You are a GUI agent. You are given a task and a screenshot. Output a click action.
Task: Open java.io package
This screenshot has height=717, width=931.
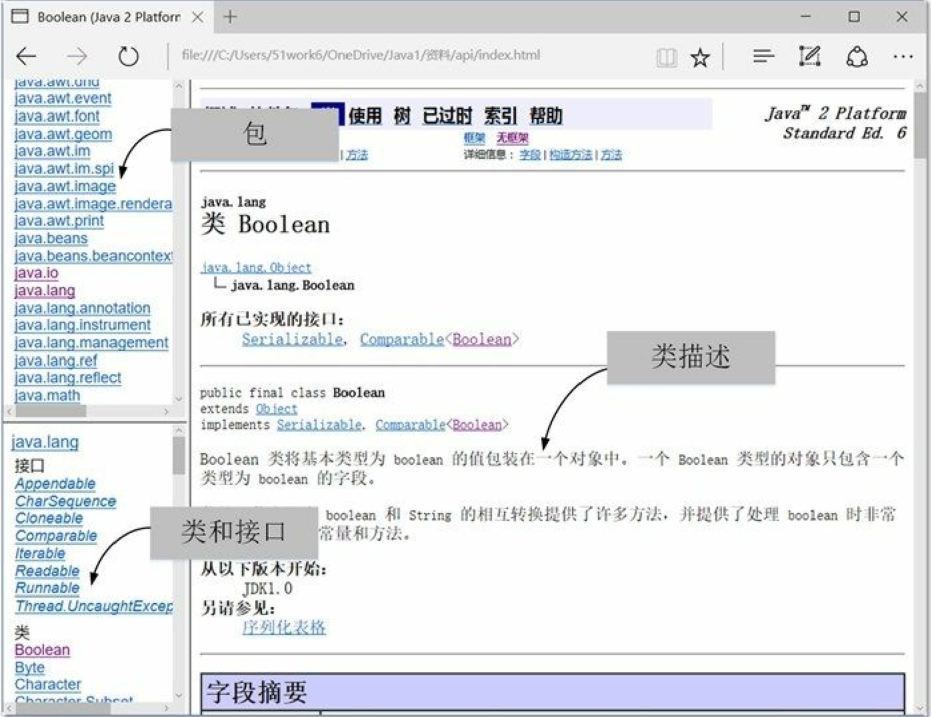36,273
